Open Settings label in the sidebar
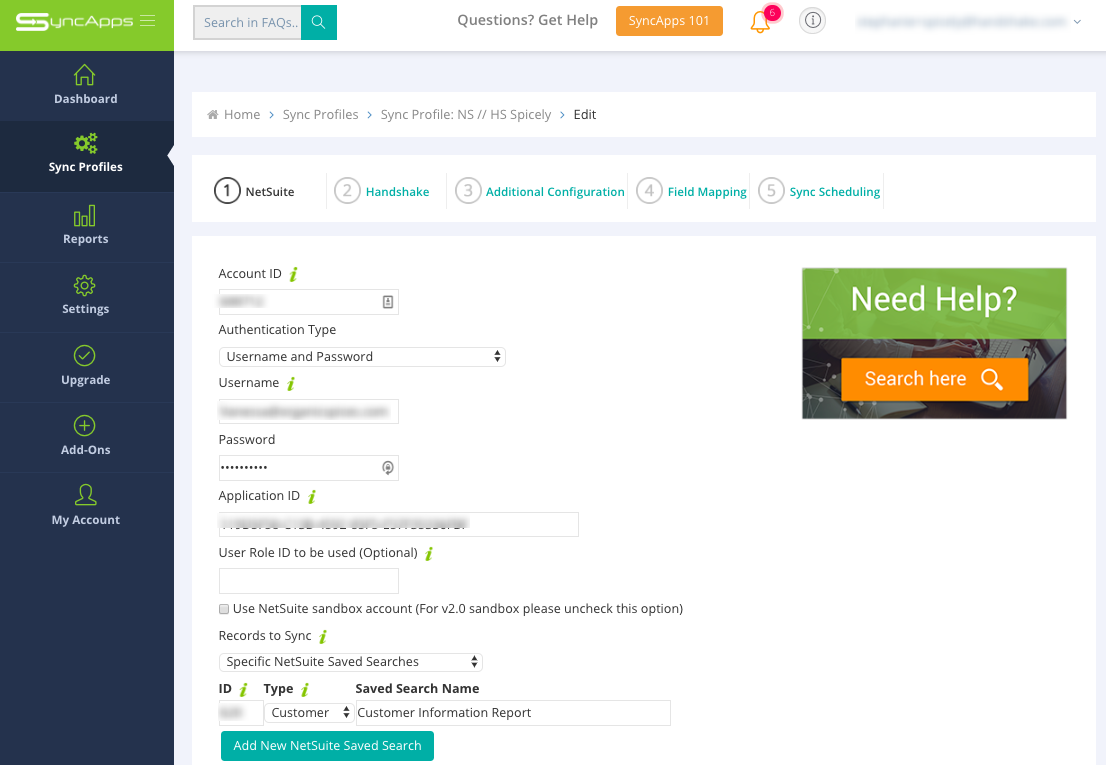Viewport: 1106px width, 765px height. [x=85, y=309]
